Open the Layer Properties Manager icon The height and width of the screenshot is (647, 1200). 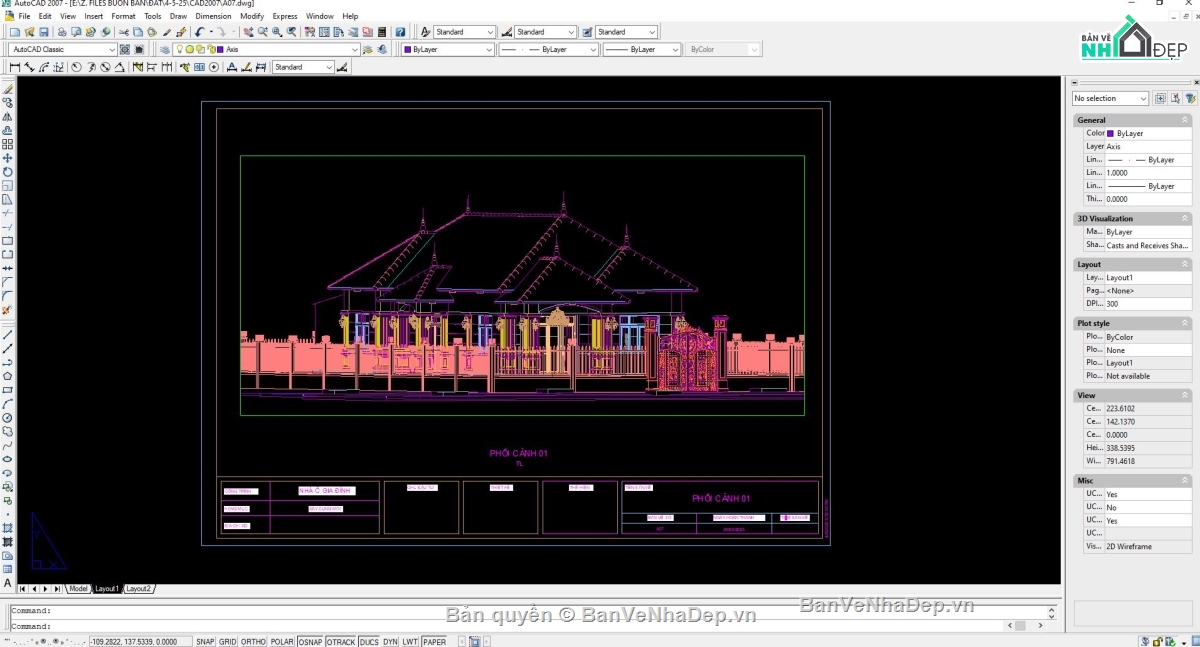pos(165,49)
